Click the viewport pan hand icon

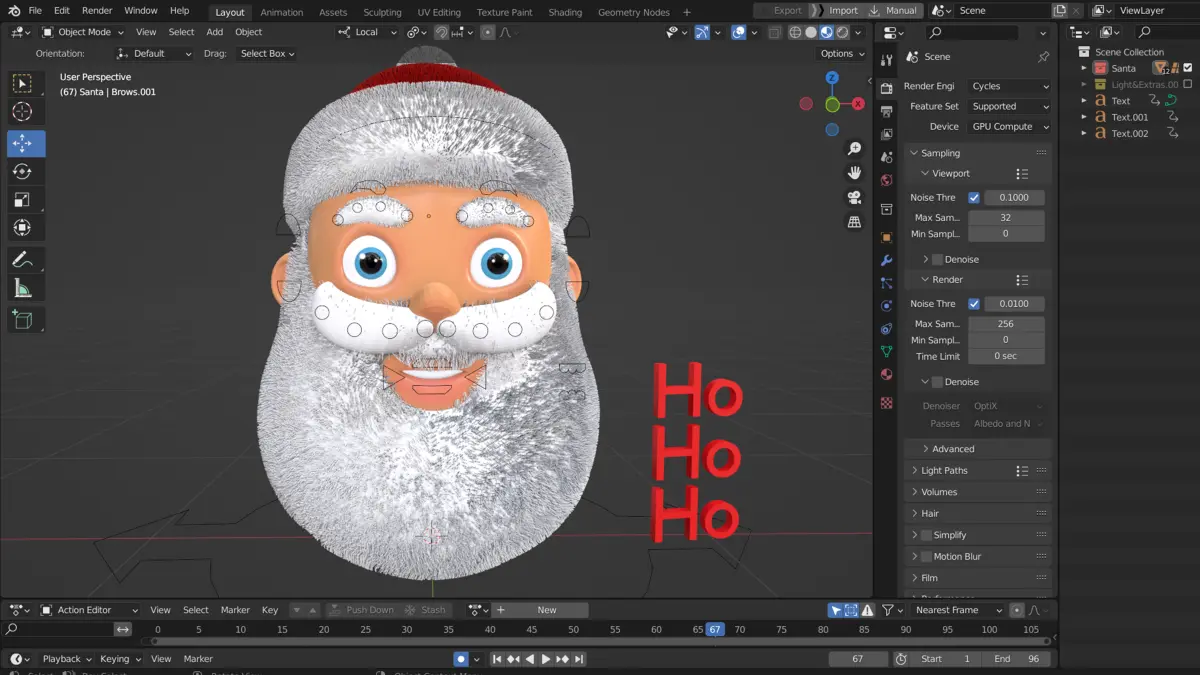(854, 173)
